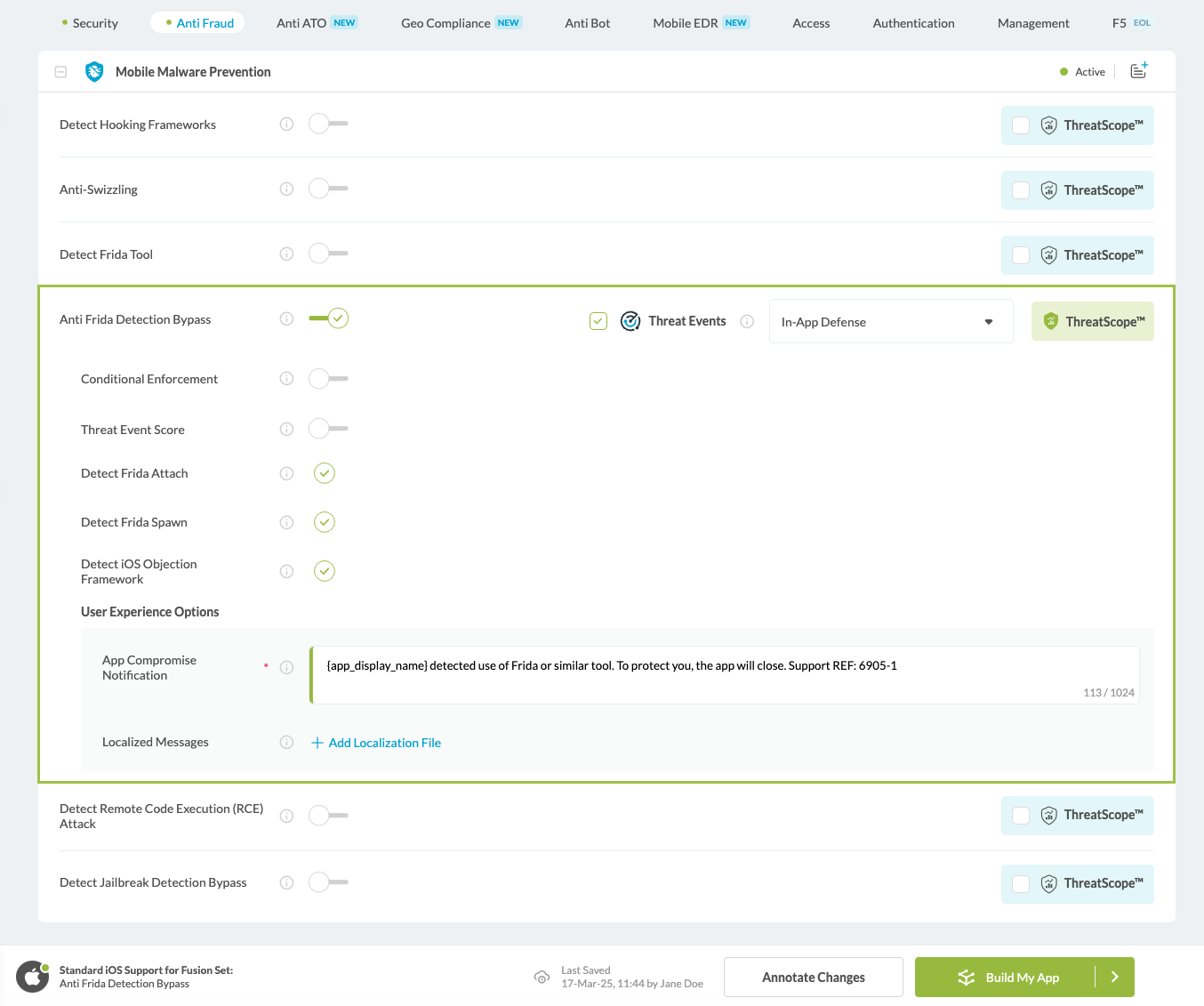1204x1006 pixels.
Task: Uncheck the Threat Events checkbox
Action: coord(598,321)
